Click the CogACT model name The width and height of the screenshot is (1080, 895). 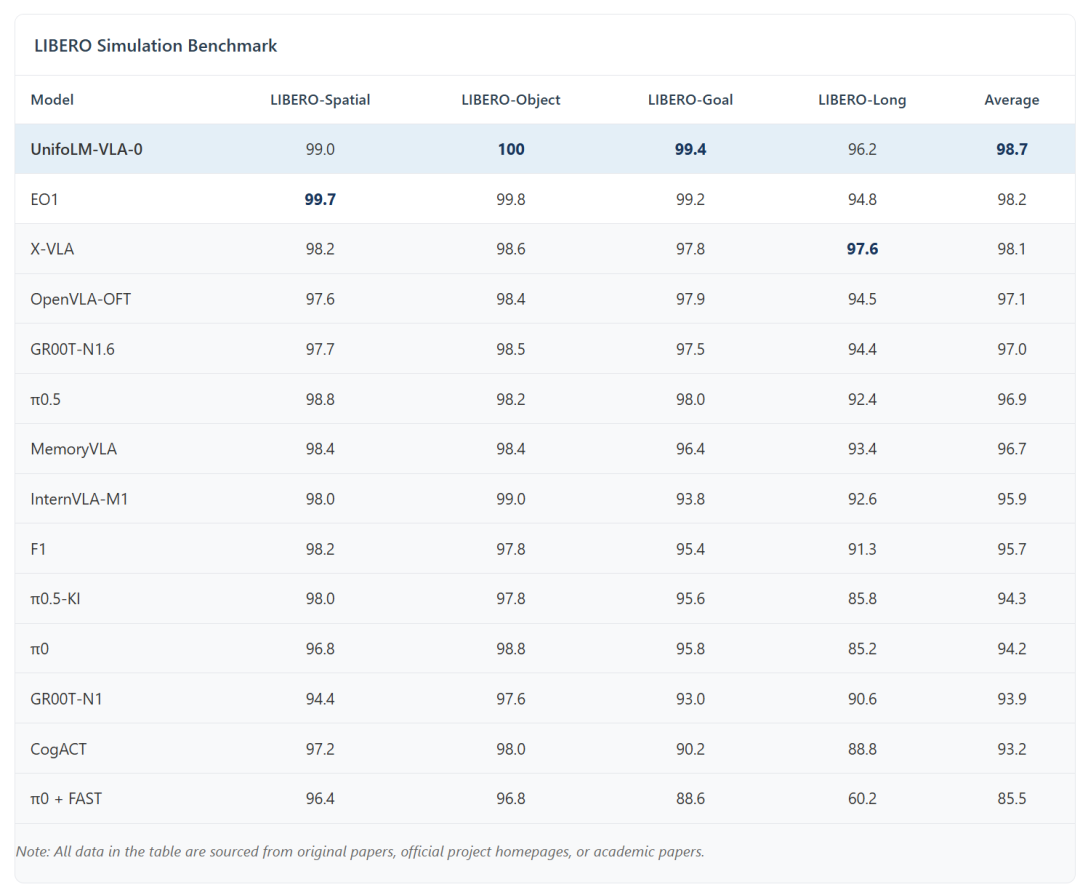click(58, 749)
